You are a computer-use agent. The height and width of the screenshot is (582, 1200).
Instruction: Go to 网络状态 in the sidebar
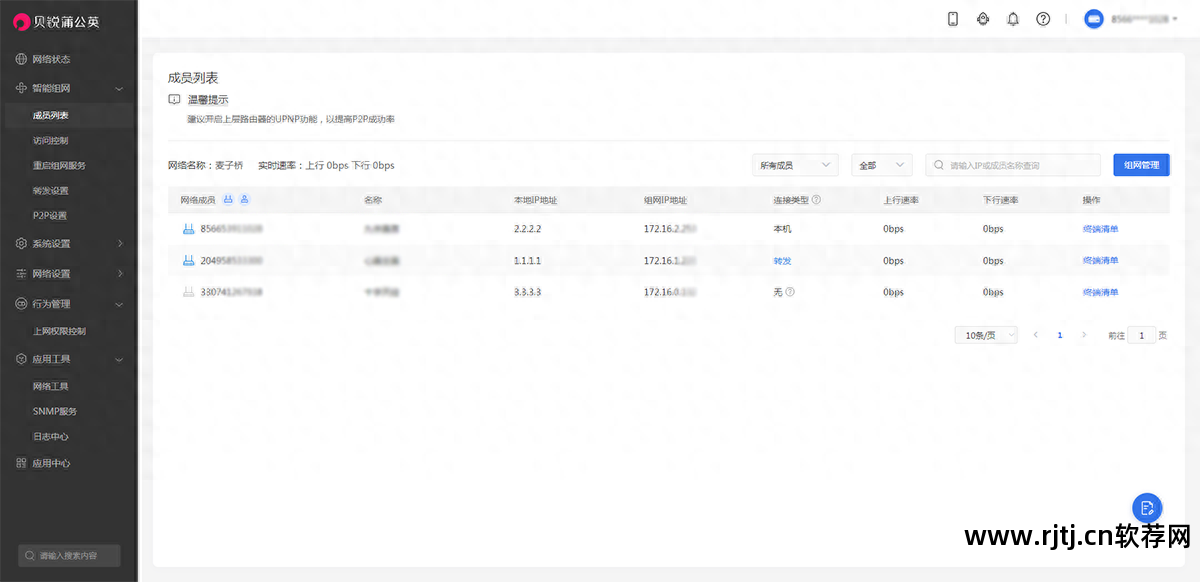[x=51, y=59]
